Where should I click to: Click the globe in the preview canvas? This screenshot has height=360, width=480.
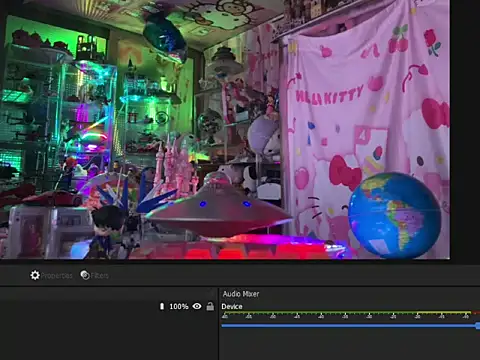(x=395, y=215)
